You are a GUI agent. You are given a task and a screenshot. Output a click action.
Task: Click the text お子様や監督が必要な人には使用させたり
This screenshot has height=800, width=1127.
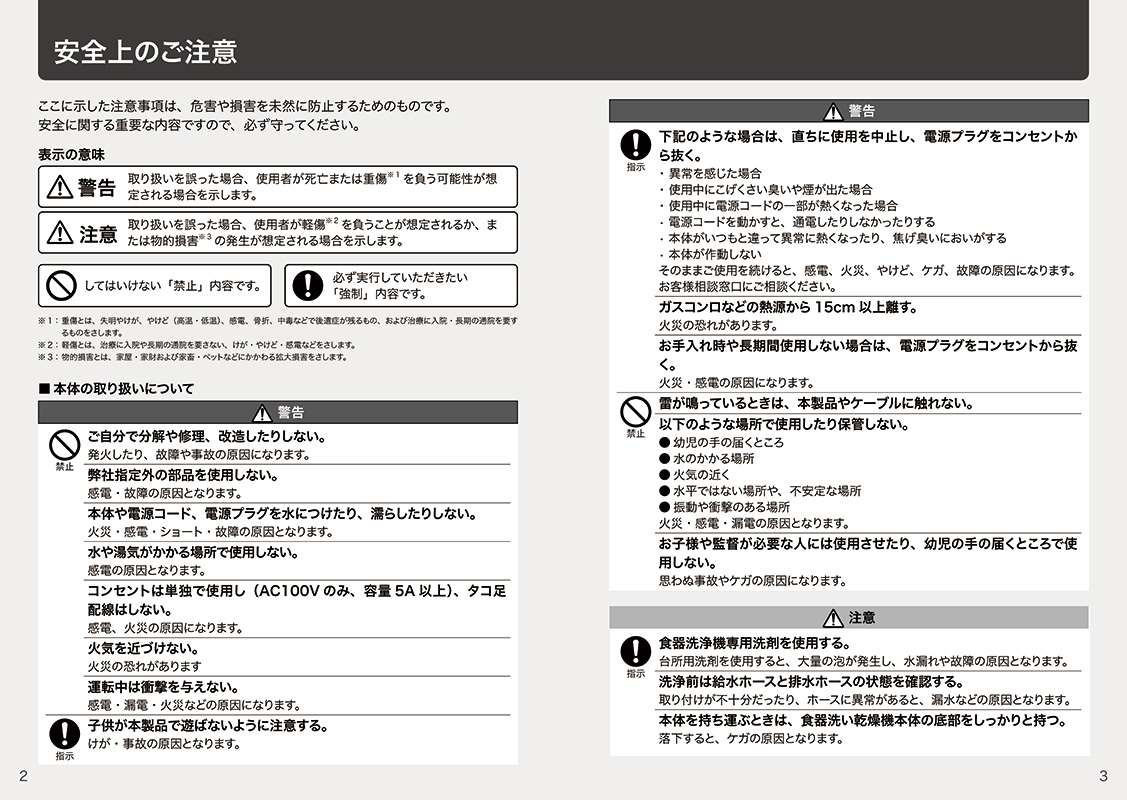788,544
